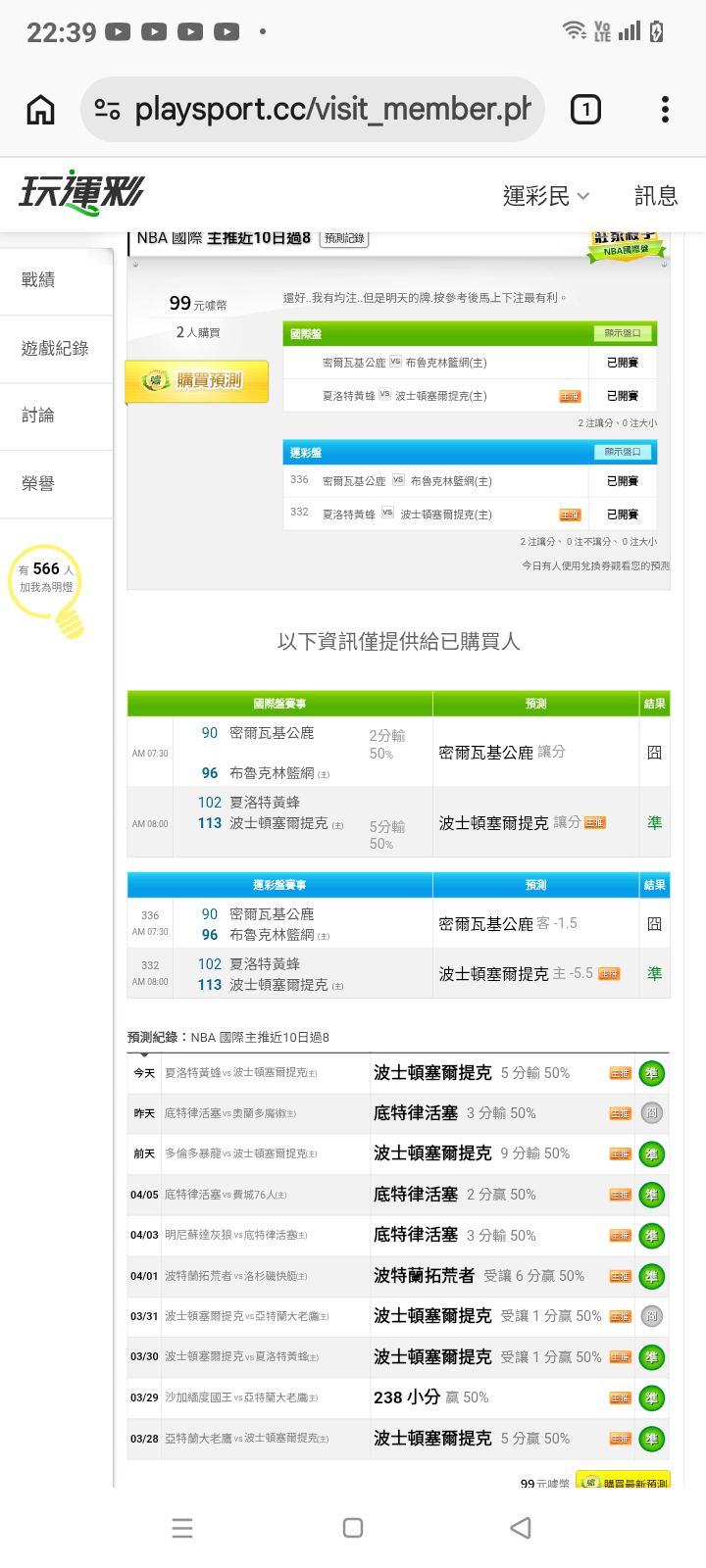The height and width of the screenshot is (1568, 706).
Task: Click 明尼蘇達灰狼vs底特律活塞 matchup link
Action: [236, 1235]
